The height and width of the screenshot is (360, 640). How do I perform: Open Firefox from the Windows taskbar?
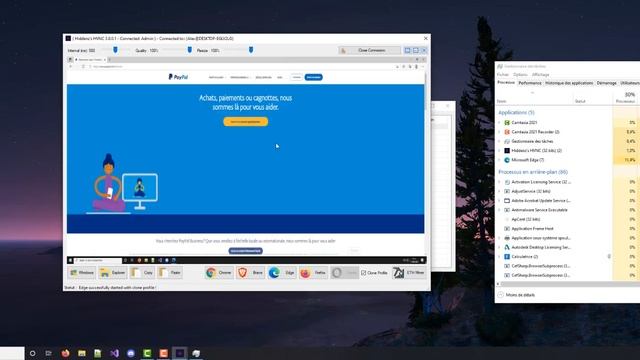pos(65,353)
